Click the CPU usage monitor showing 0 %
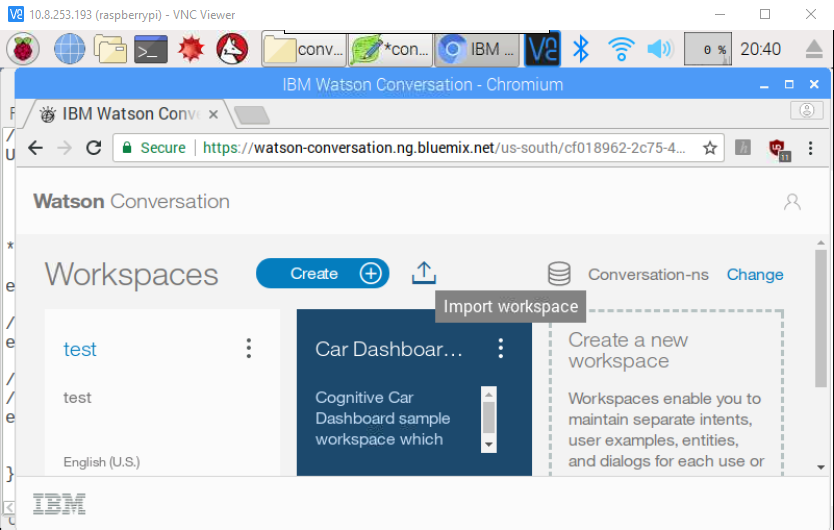Viewport: 834px width, 530px height. (x=707, y=49)
